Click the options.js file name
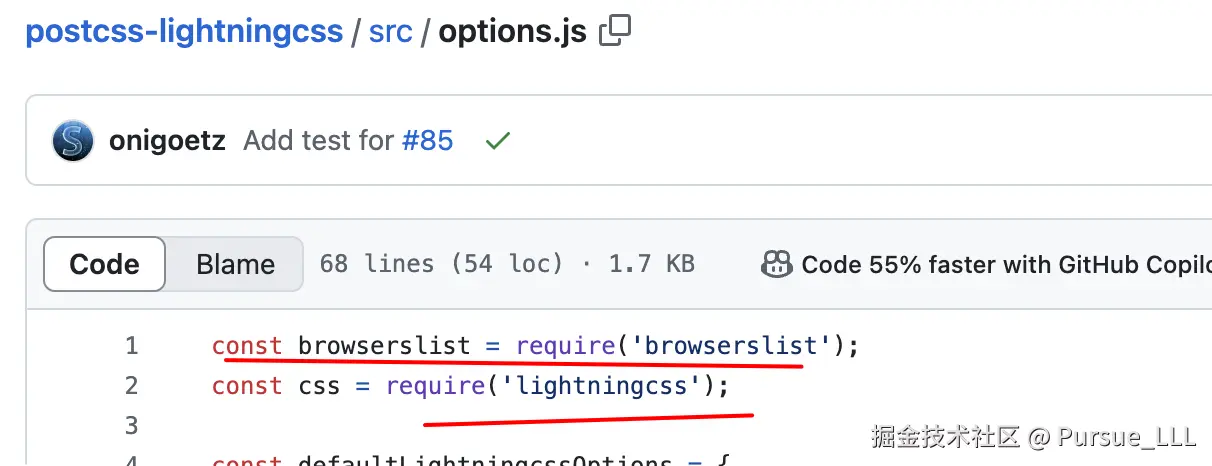1212x466 pixels. click(512, 32)
